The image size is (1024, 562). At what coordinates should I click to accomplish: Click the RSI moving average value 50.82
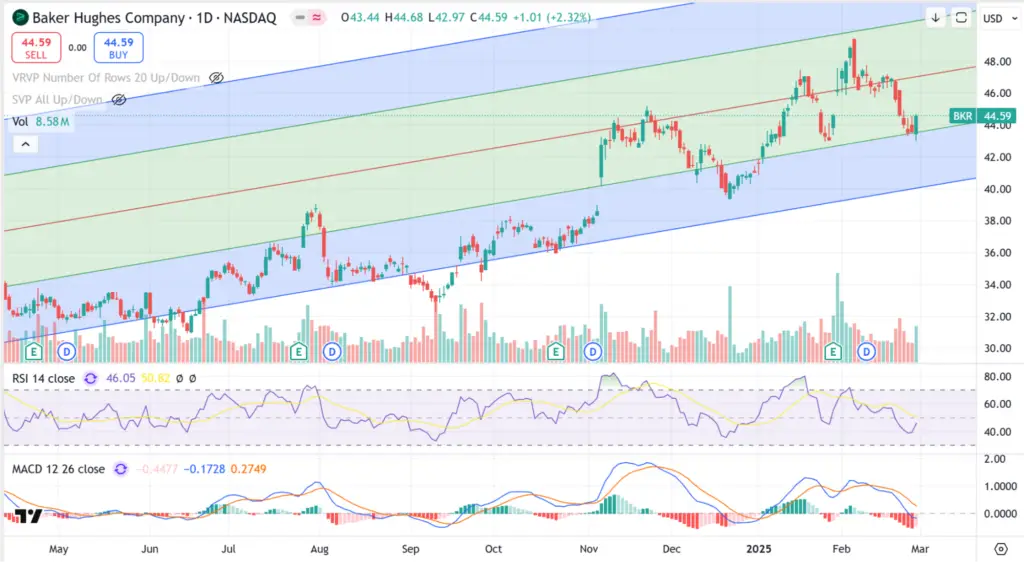coord(155,379)
